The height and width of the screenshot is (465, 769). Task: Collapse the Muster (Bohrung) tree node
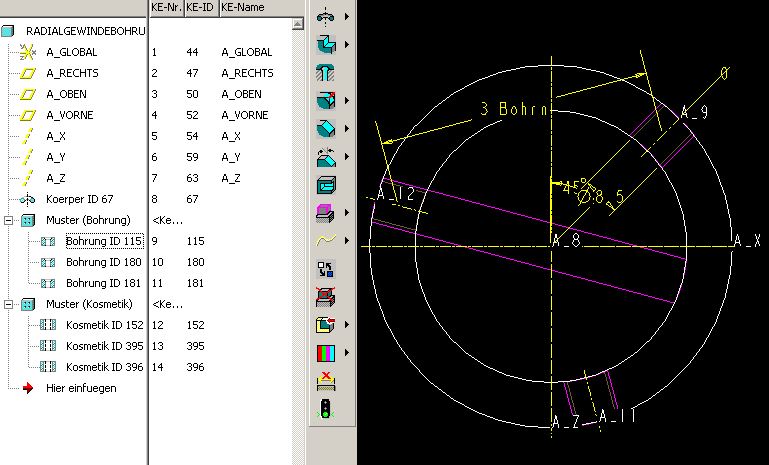click(8, 220)
